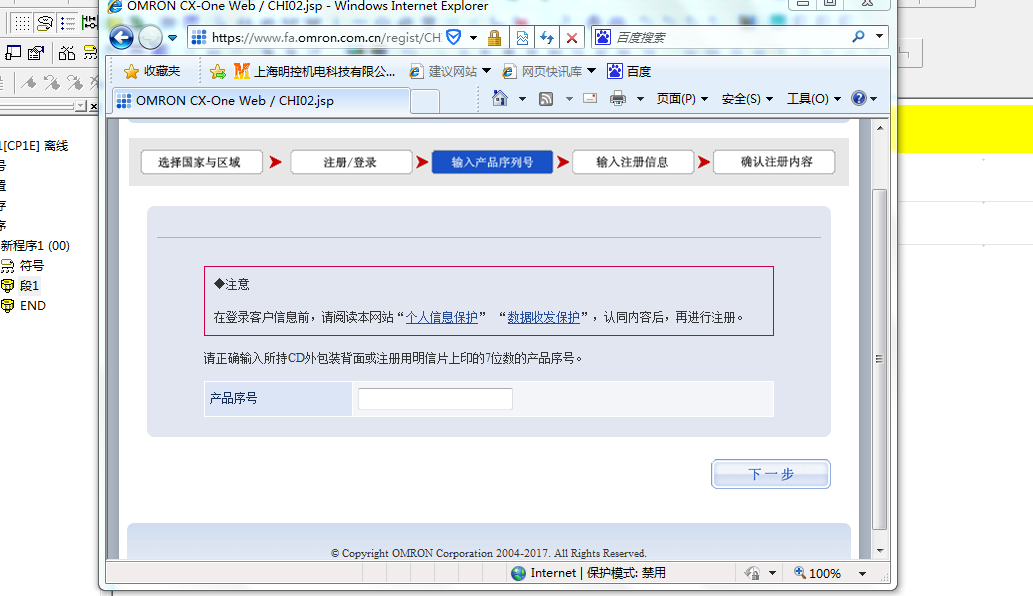Open the 工具(O) tools dropdown
Screen dimensions: 1033x596
coord(813,99)
